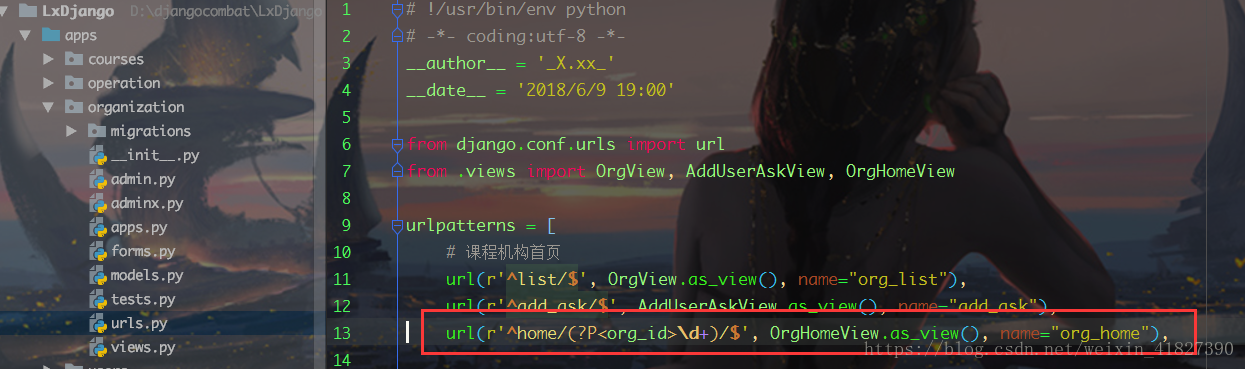Select the organization folder name
This screenshot has height=369, width=1245.
point(136,107)
